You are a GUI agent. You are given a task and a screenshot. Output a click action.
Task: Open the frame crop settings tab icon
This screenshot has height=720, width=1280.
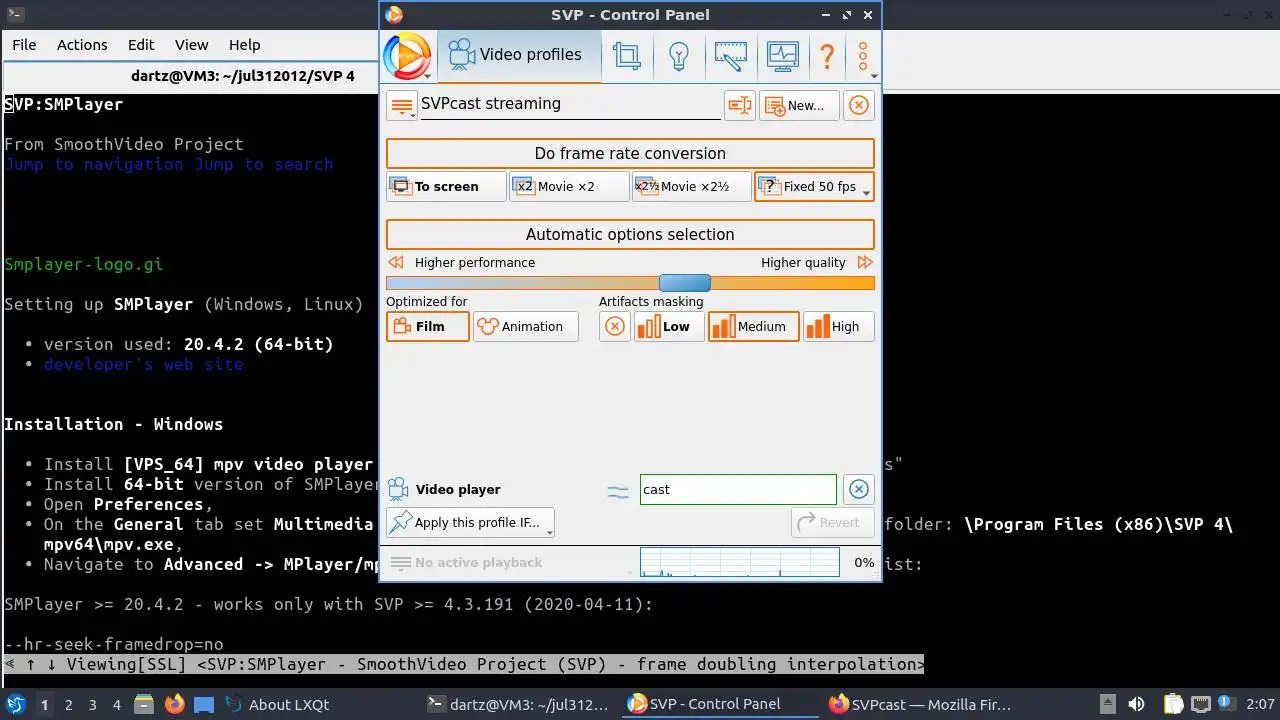pos(627,56)
